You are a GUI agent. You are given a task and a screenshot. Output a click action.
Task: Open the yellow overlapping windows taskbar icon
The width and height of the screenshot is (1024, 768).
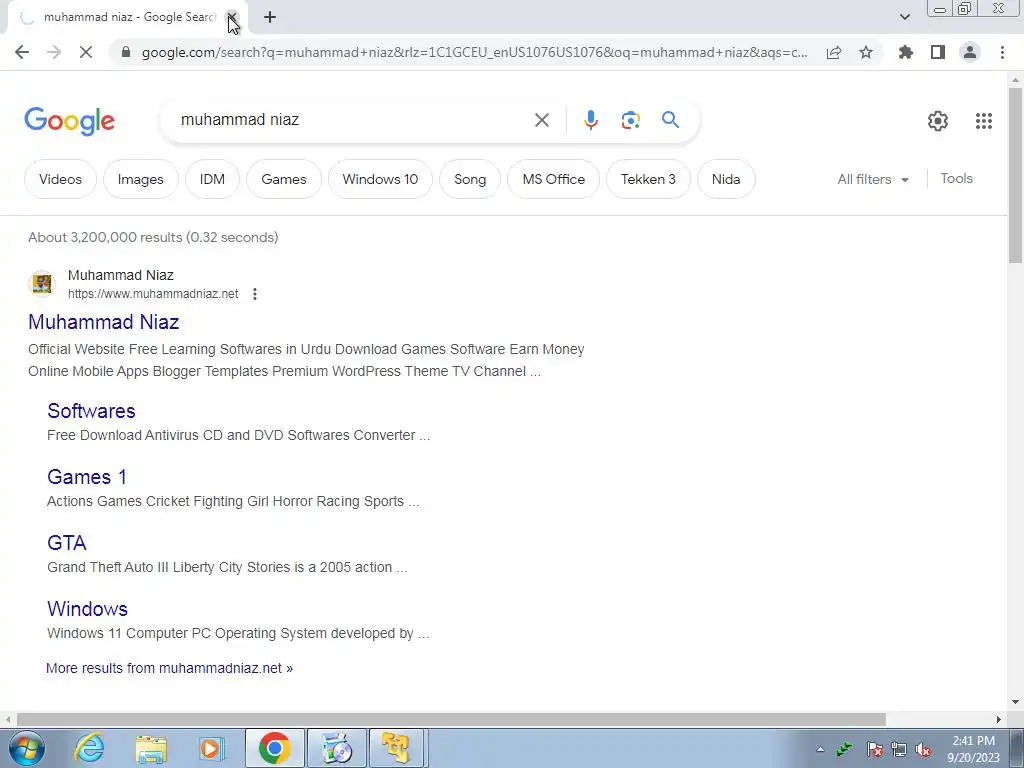point(397,748)
